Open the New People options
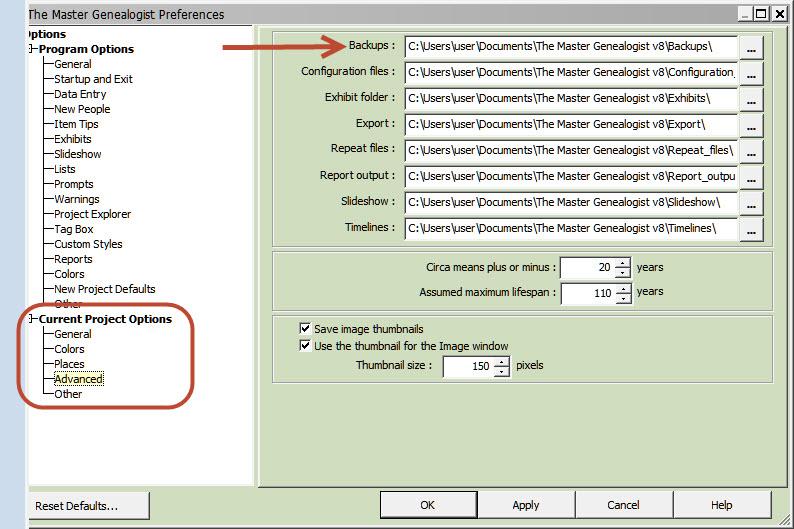The image size is (794, 529). click(82, 109)
